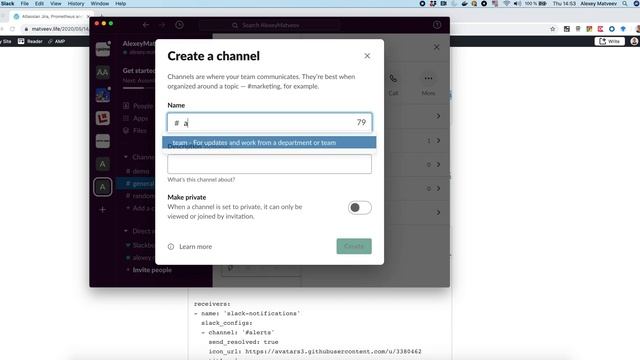The width and height of the screenshot is (640, 360).
Task: Expand the first details row chevron
Action: 438,116
